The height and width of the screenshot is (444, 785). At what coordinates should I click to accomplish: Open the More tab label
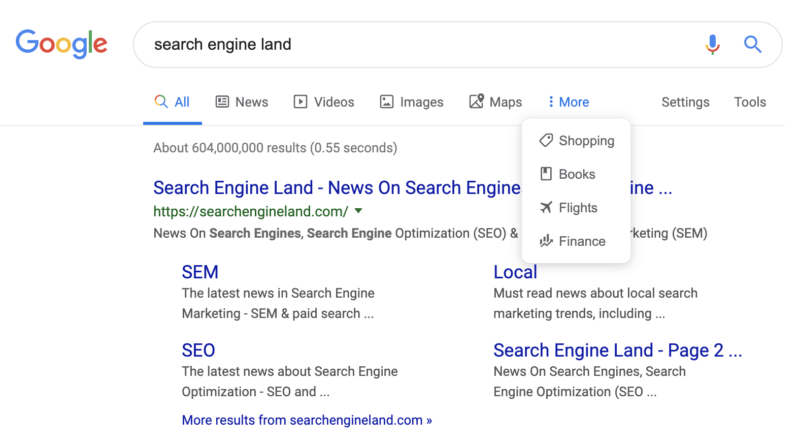574,102
